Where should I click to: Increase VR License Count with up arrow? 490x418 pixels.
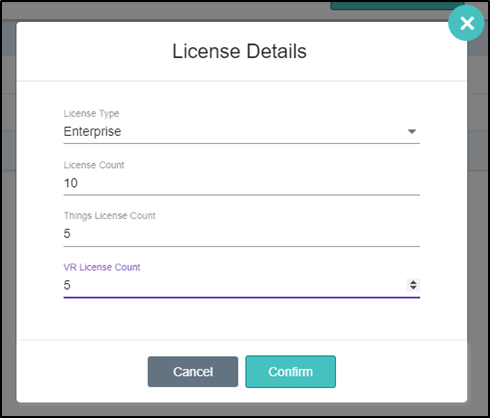[413, 282]
